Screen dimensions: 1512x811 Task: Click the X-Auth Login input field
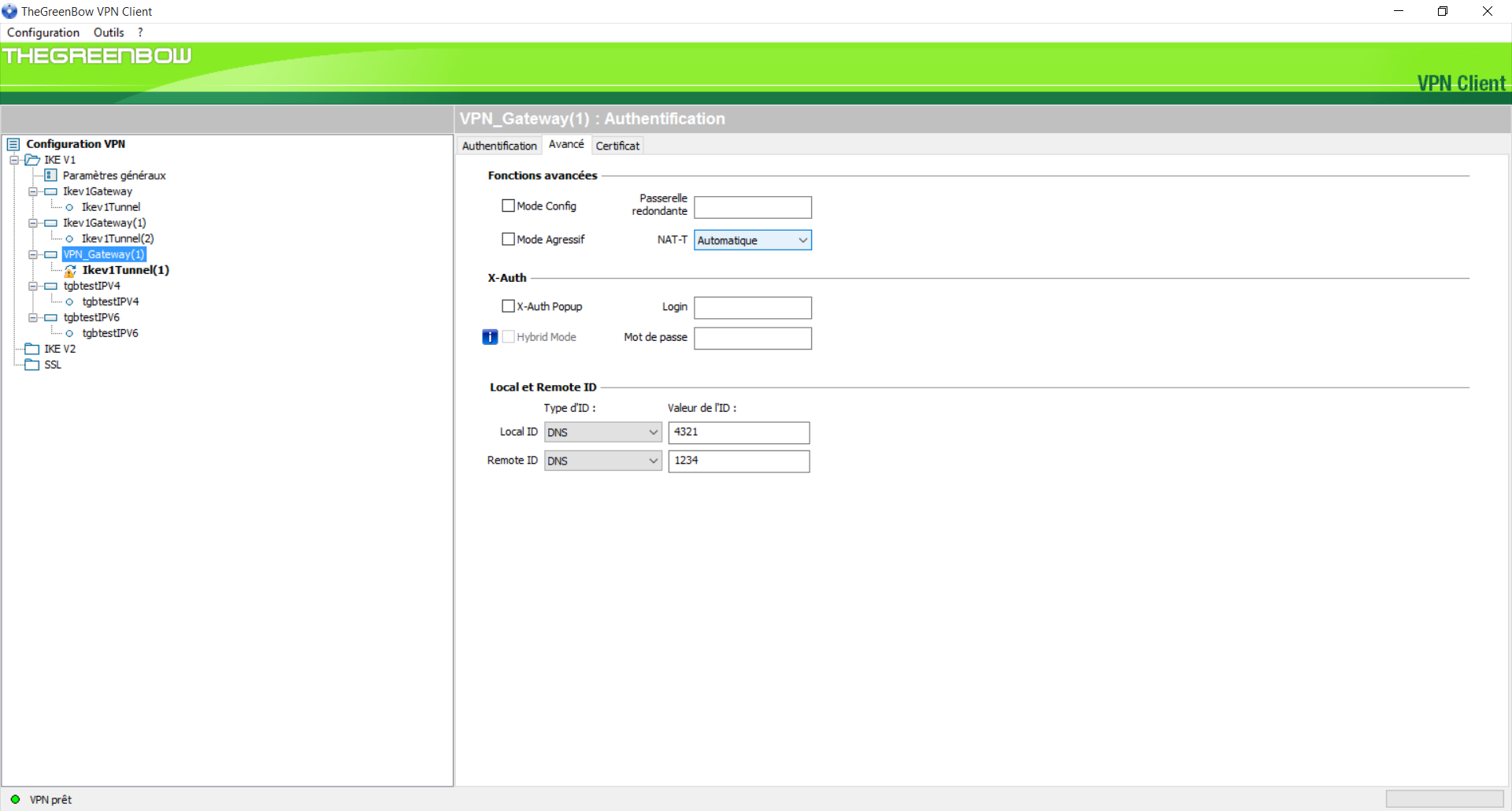tap(753, 307)
